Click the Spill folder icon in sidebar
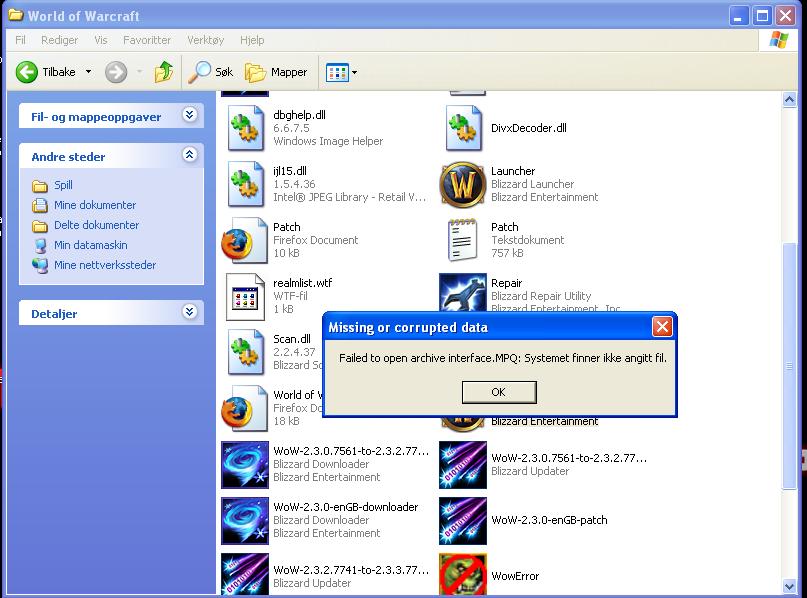 point(40,185)
